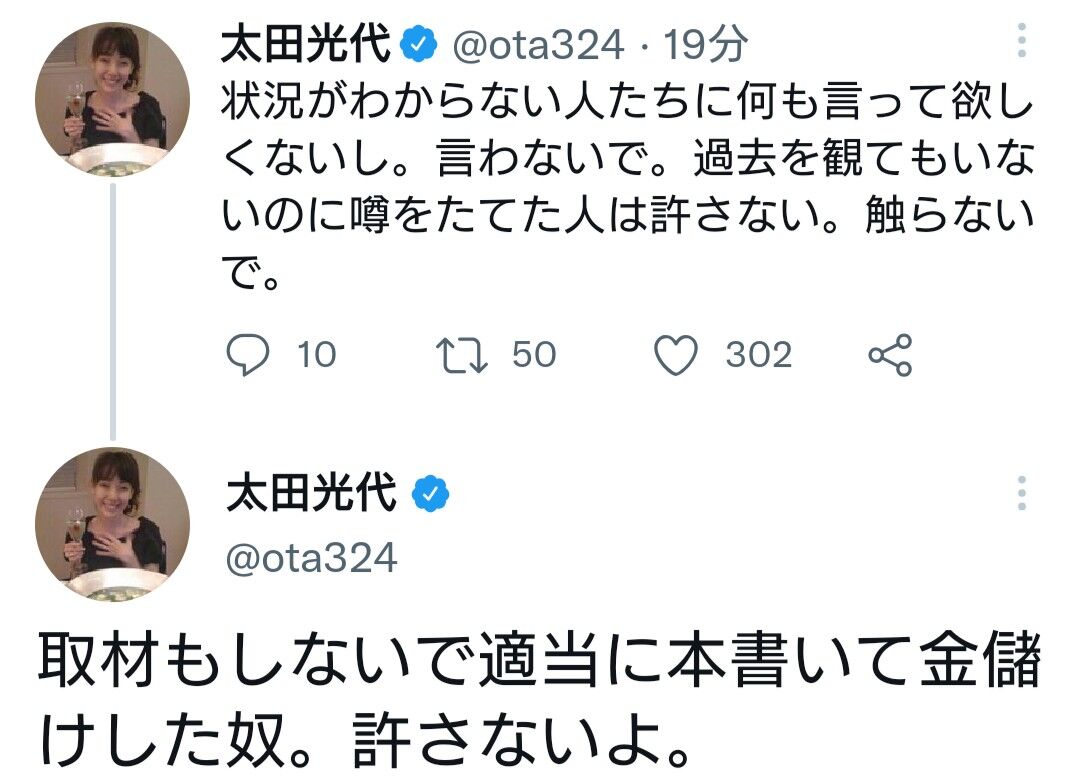
Task: Open the first tweet's three-dot menu
Action: coord(1021,41)
